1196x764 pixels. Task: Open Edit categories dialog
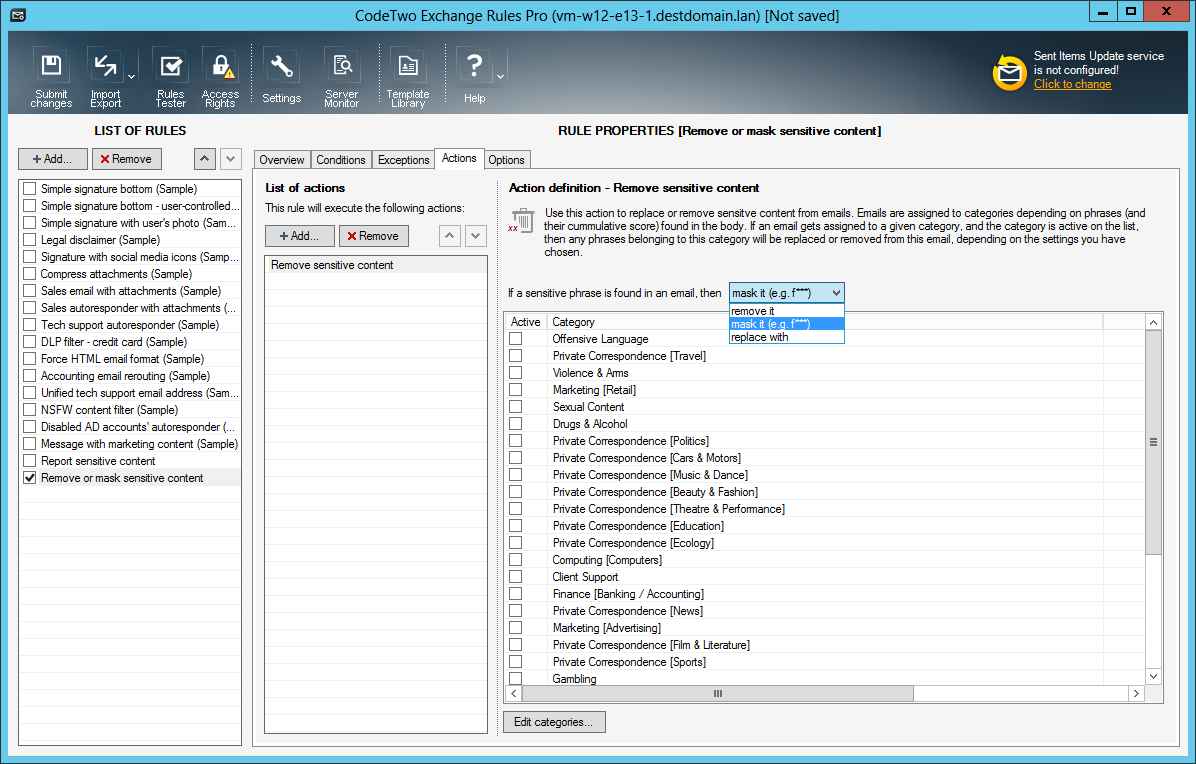554,721
